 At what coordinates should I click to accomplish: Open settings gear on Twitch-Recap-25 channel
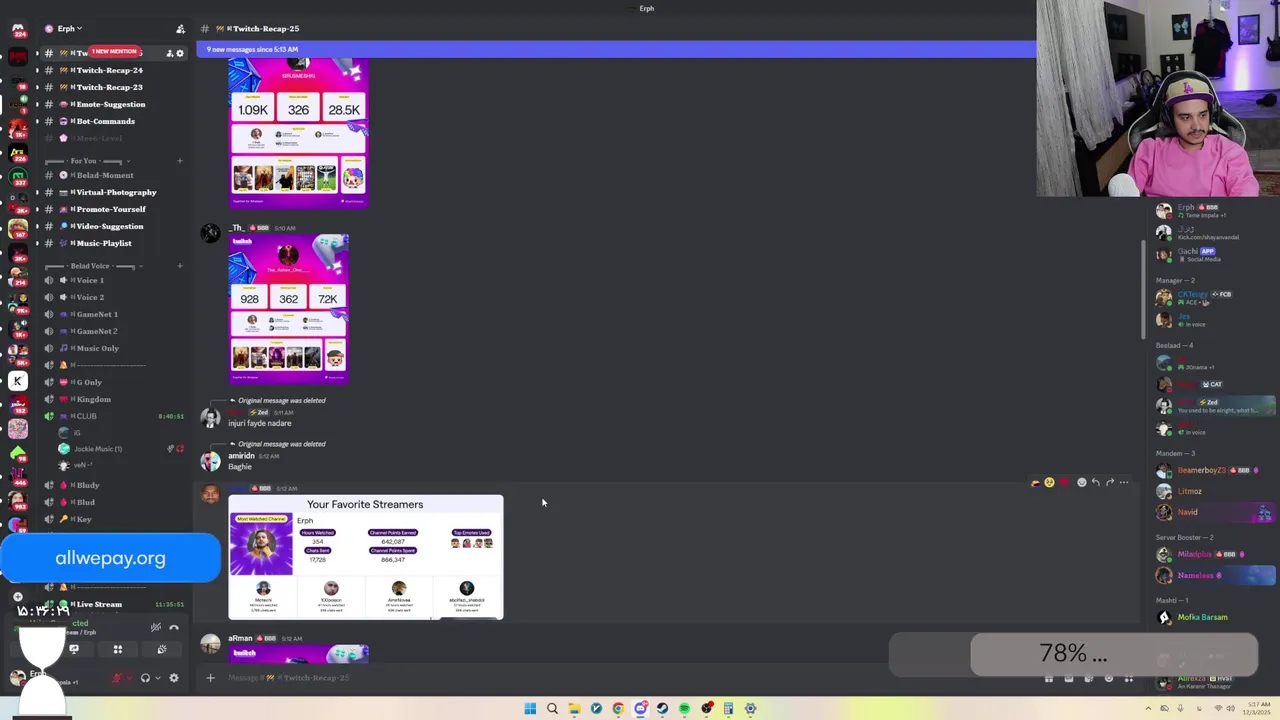pos(180,53)
